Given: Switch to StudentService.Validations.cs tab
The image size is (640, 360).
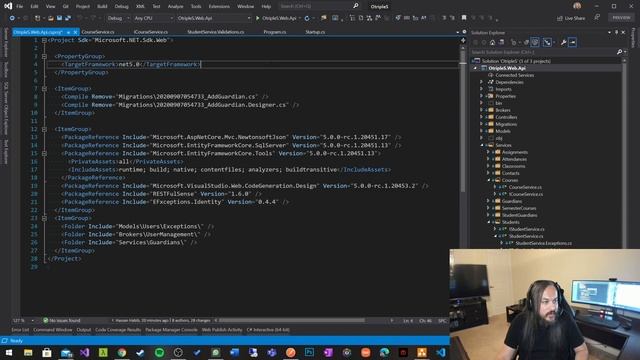Looking at the screenshot, I should (216, 32).
